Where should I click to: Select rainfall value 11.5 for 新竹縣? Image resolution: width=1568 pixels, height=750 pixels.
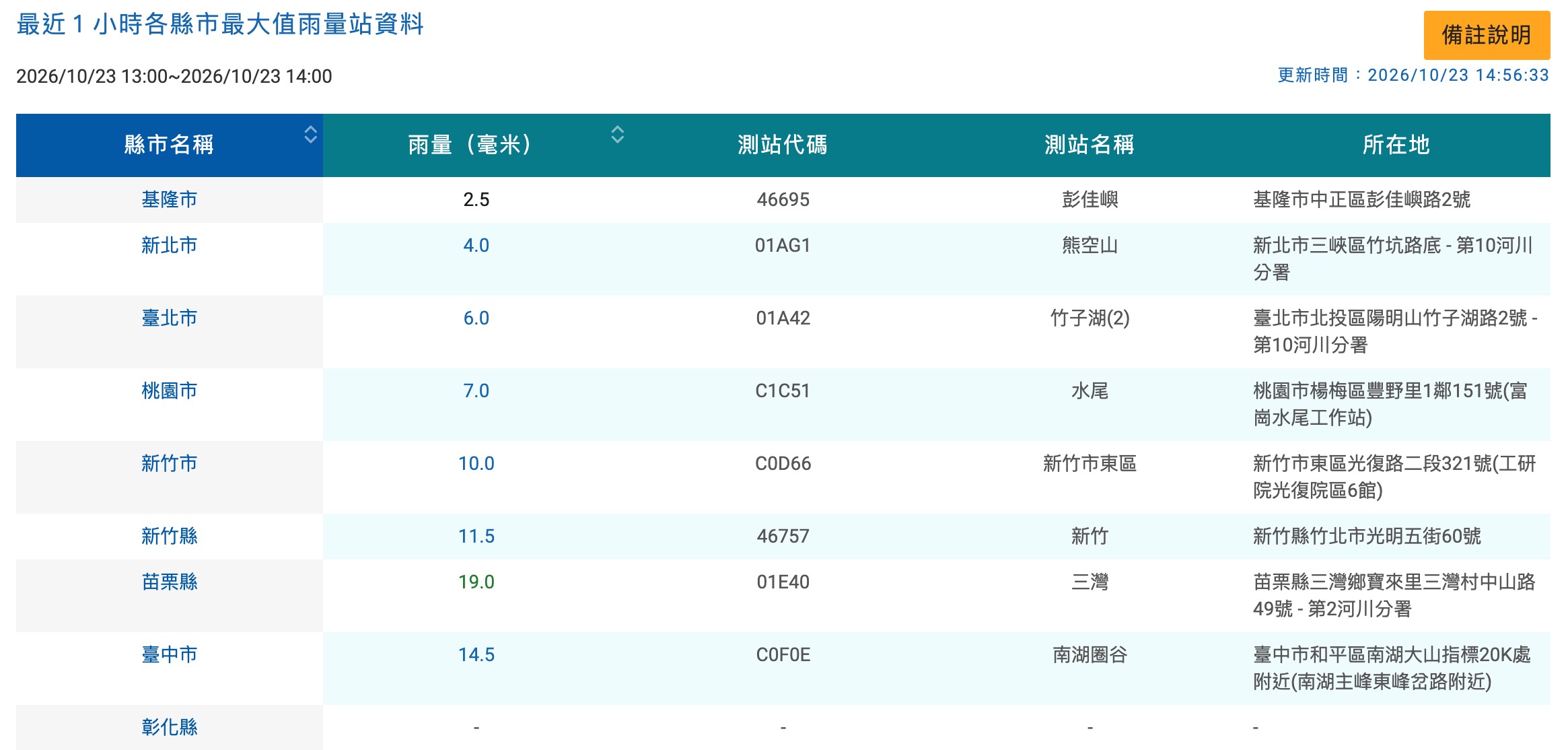[x=476, y=536]
